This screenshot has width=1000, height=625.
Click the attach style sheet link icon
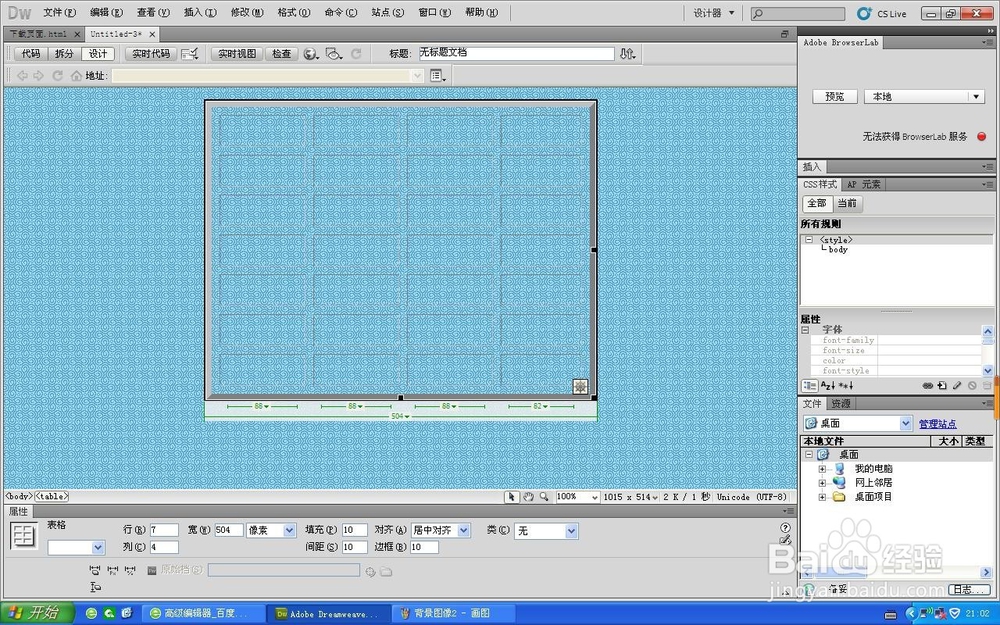[927, 386]
